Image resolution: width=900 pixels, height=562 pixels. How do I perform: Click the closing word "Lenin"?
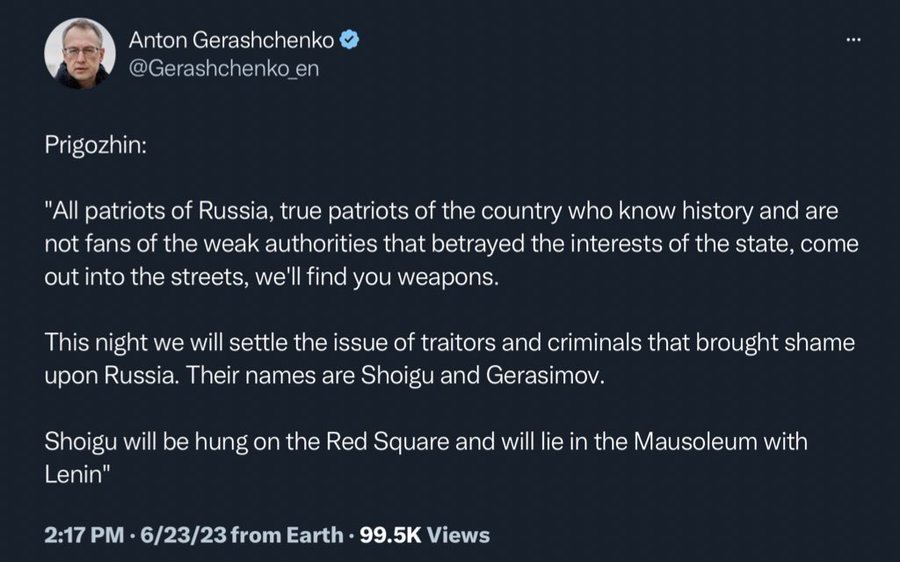click(x=72, y=475)
